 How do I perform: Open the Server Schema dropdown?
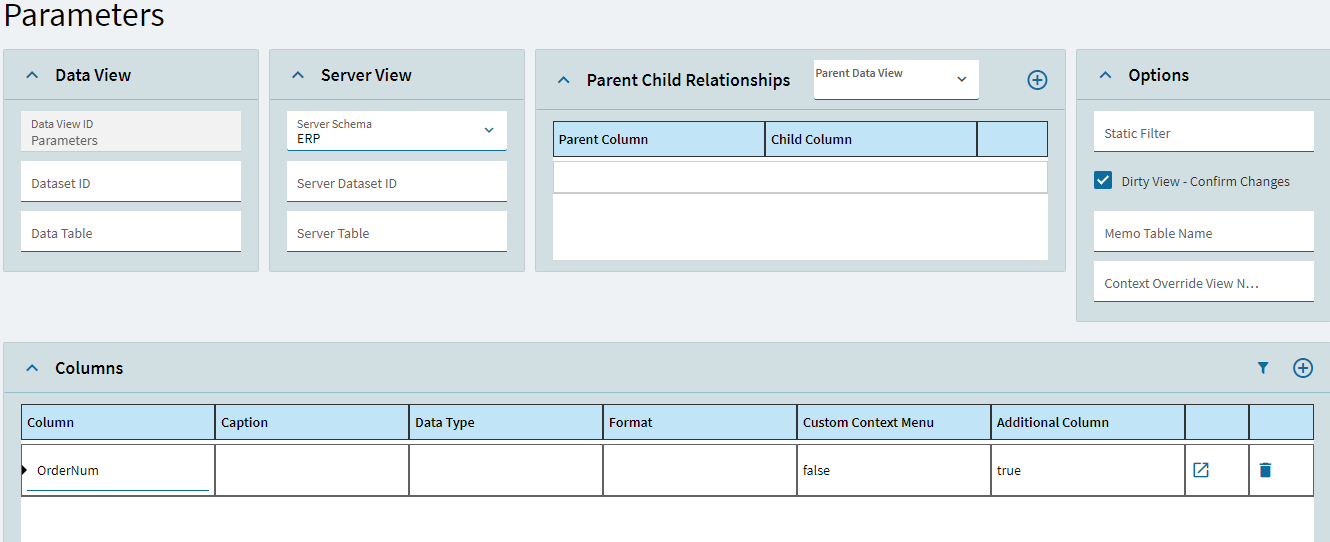397,131
